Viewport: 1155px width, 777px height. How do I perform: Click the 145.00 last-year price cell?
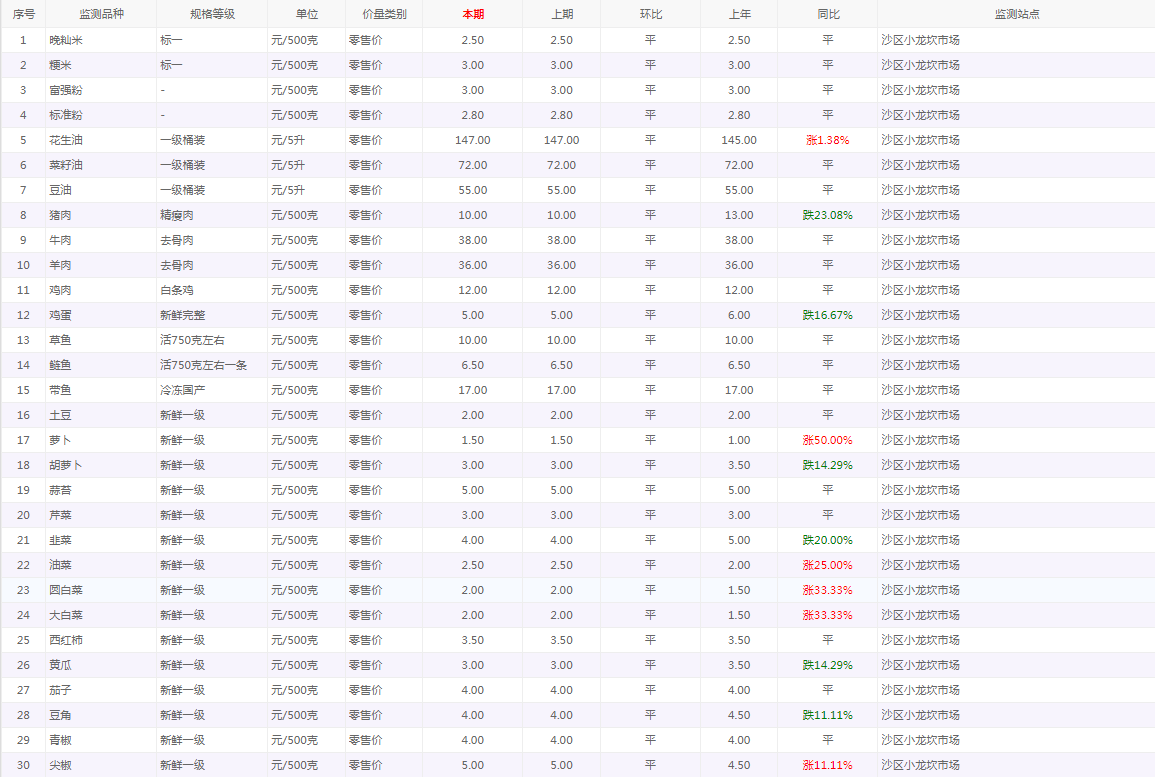click(x=739, y=140)
